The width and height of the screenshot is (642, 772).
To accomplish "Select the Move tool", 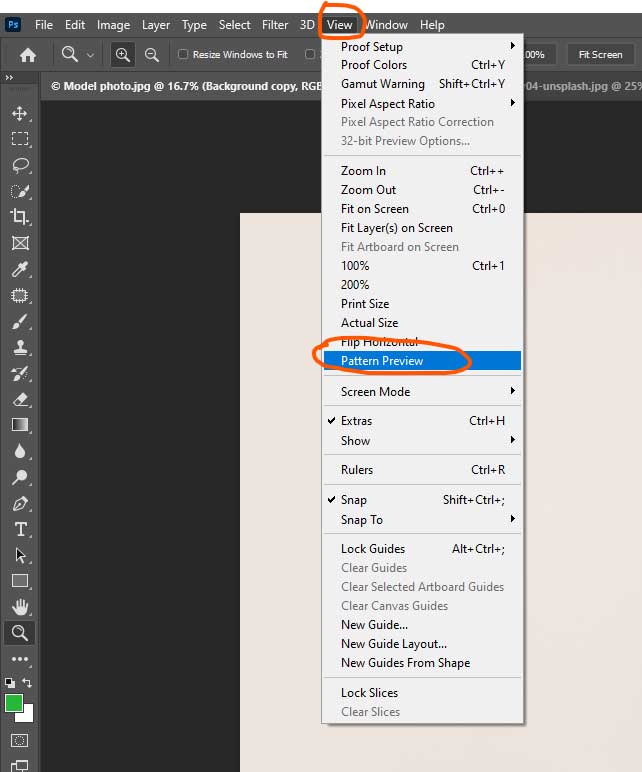I will point(20,113).
